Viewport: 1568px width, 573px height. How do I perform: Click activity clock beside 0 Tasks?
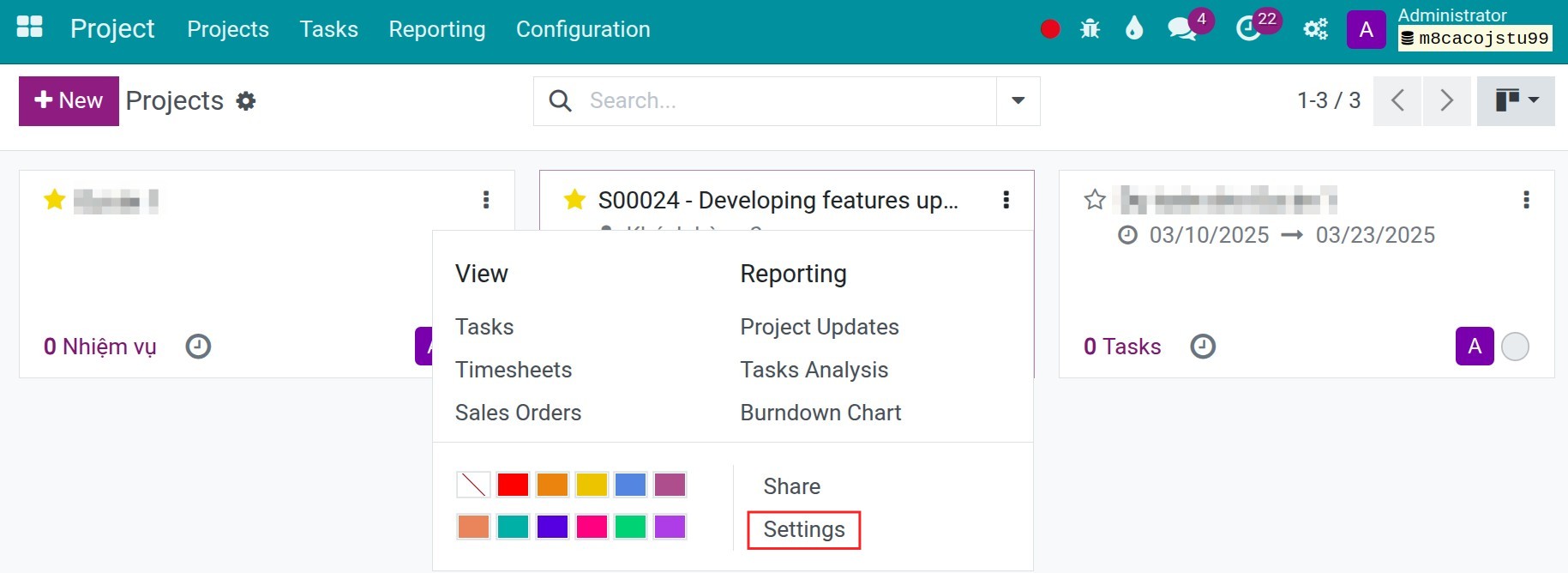(x=1203, y=347)
